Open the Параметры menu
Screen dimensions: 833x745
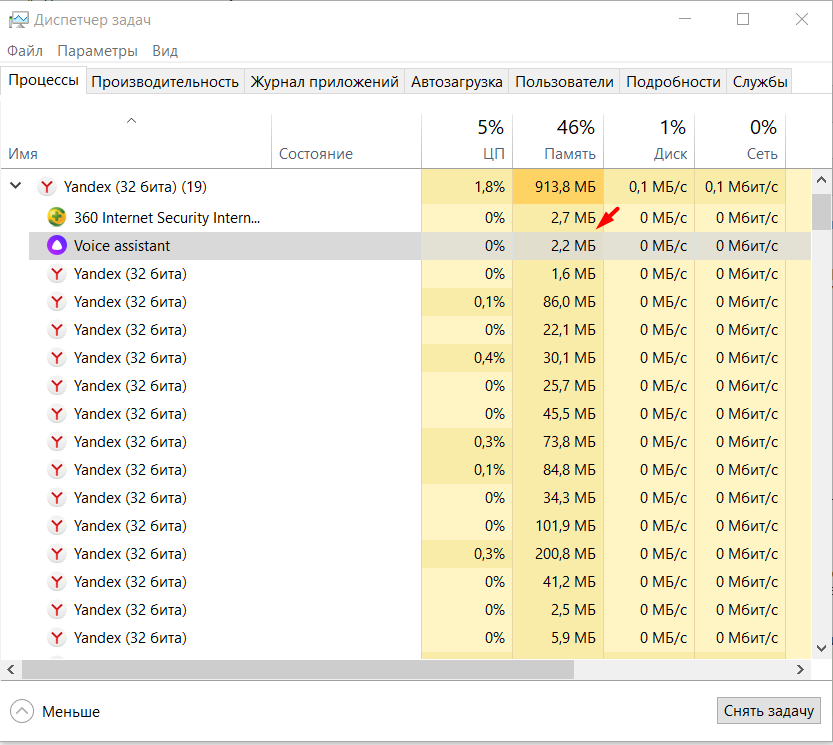(97, 51)
